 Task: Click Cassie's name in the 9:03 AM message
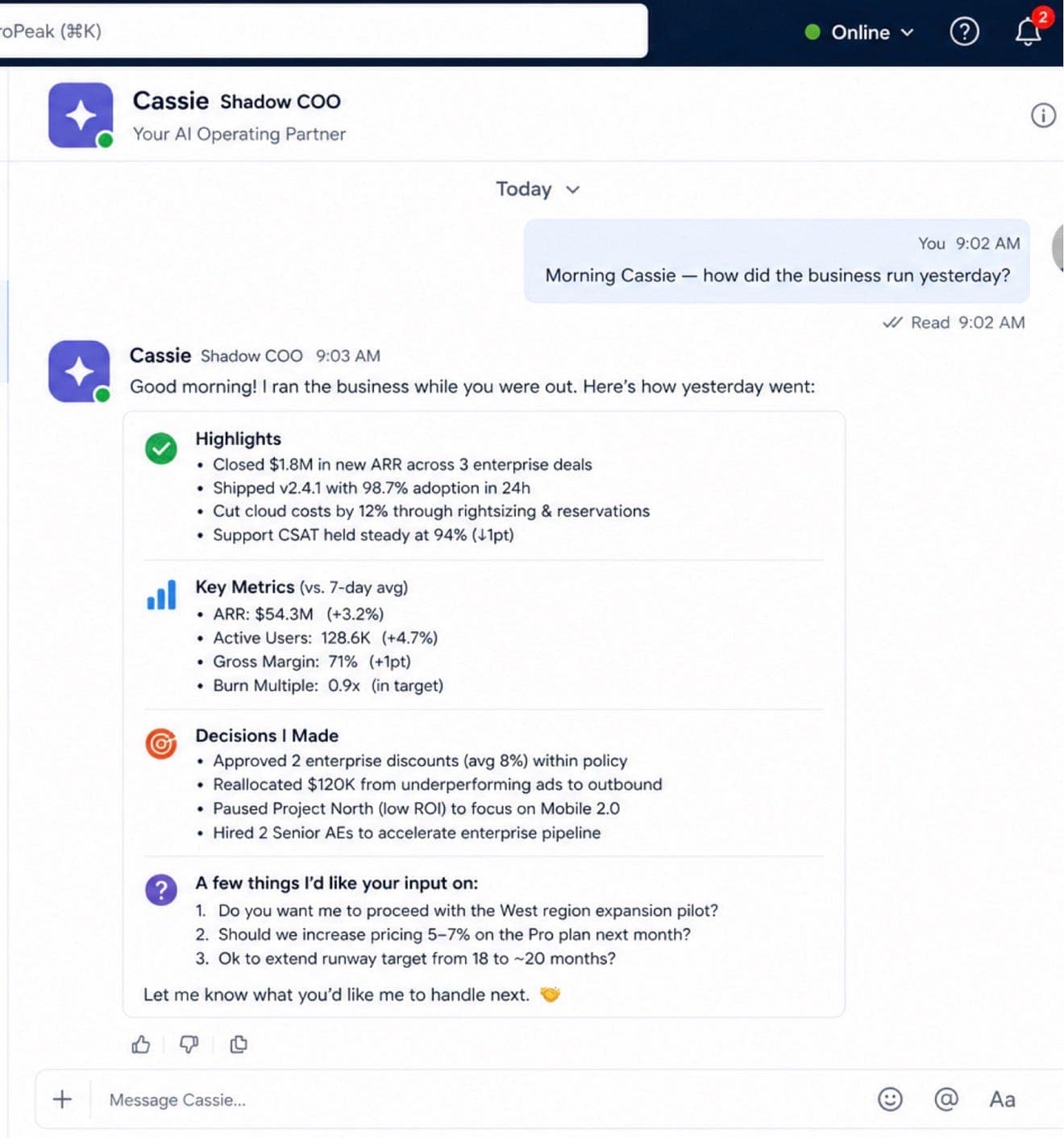160,355
